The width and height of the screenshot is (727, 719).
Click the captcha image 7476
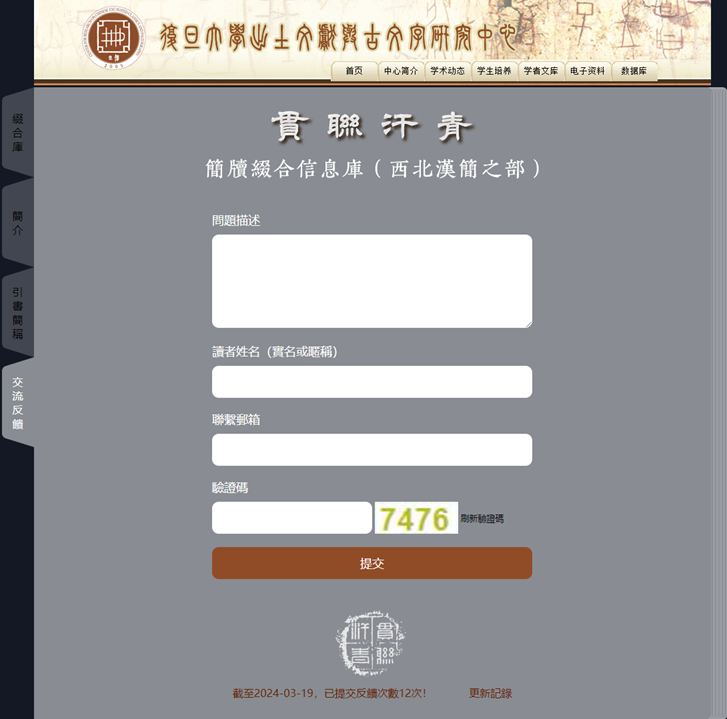click(x=416, y=518)
